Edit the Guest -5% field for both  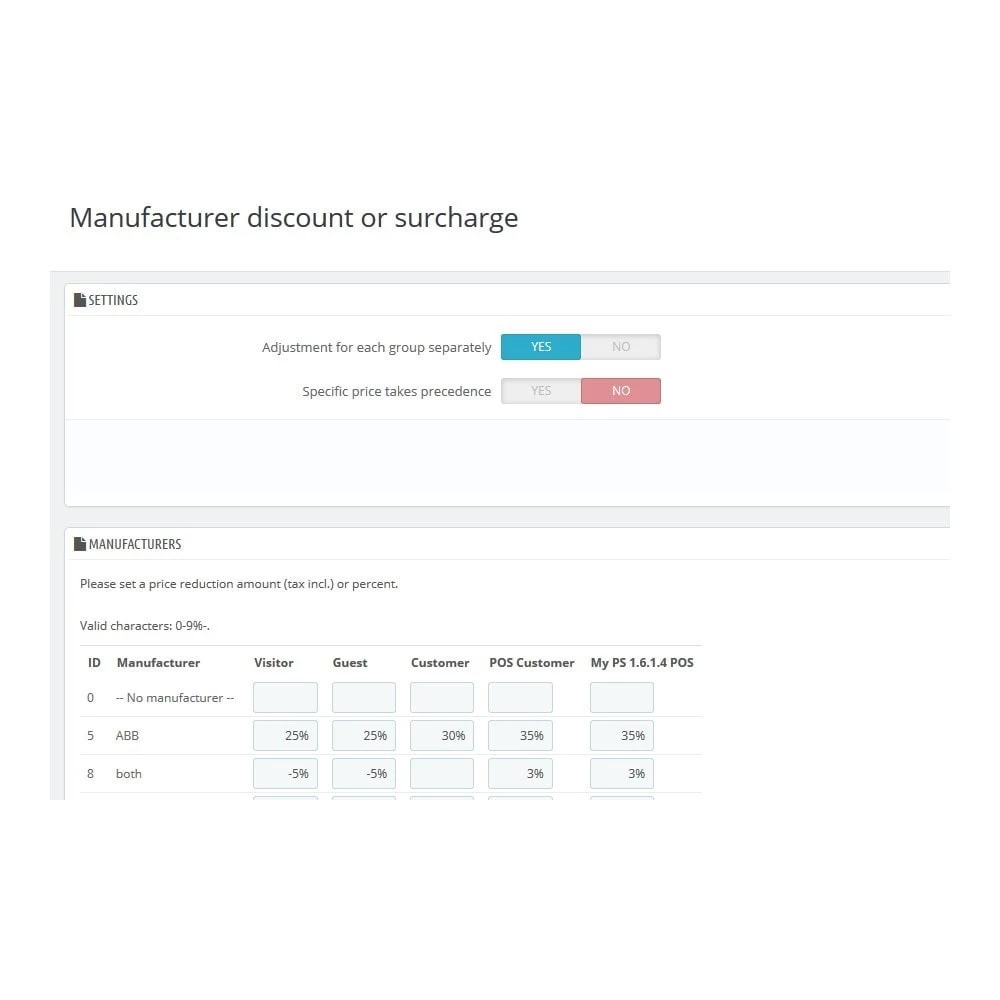coord(364,774)
